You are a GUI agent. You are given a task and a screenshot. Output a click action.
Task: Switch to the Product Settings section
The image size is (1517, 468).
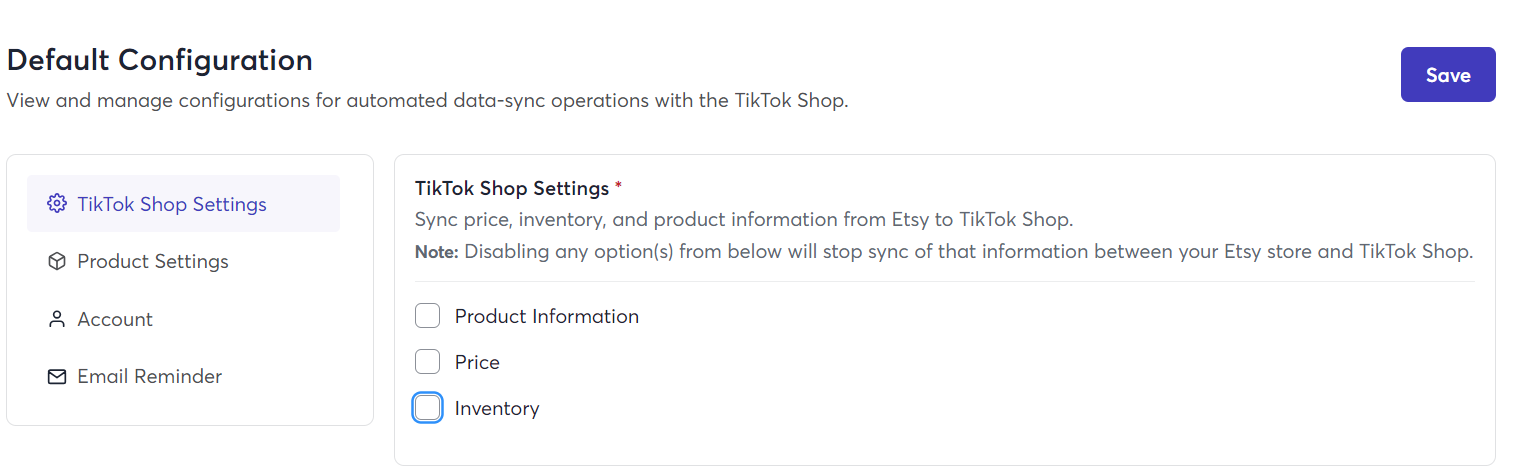coord(183,261)
